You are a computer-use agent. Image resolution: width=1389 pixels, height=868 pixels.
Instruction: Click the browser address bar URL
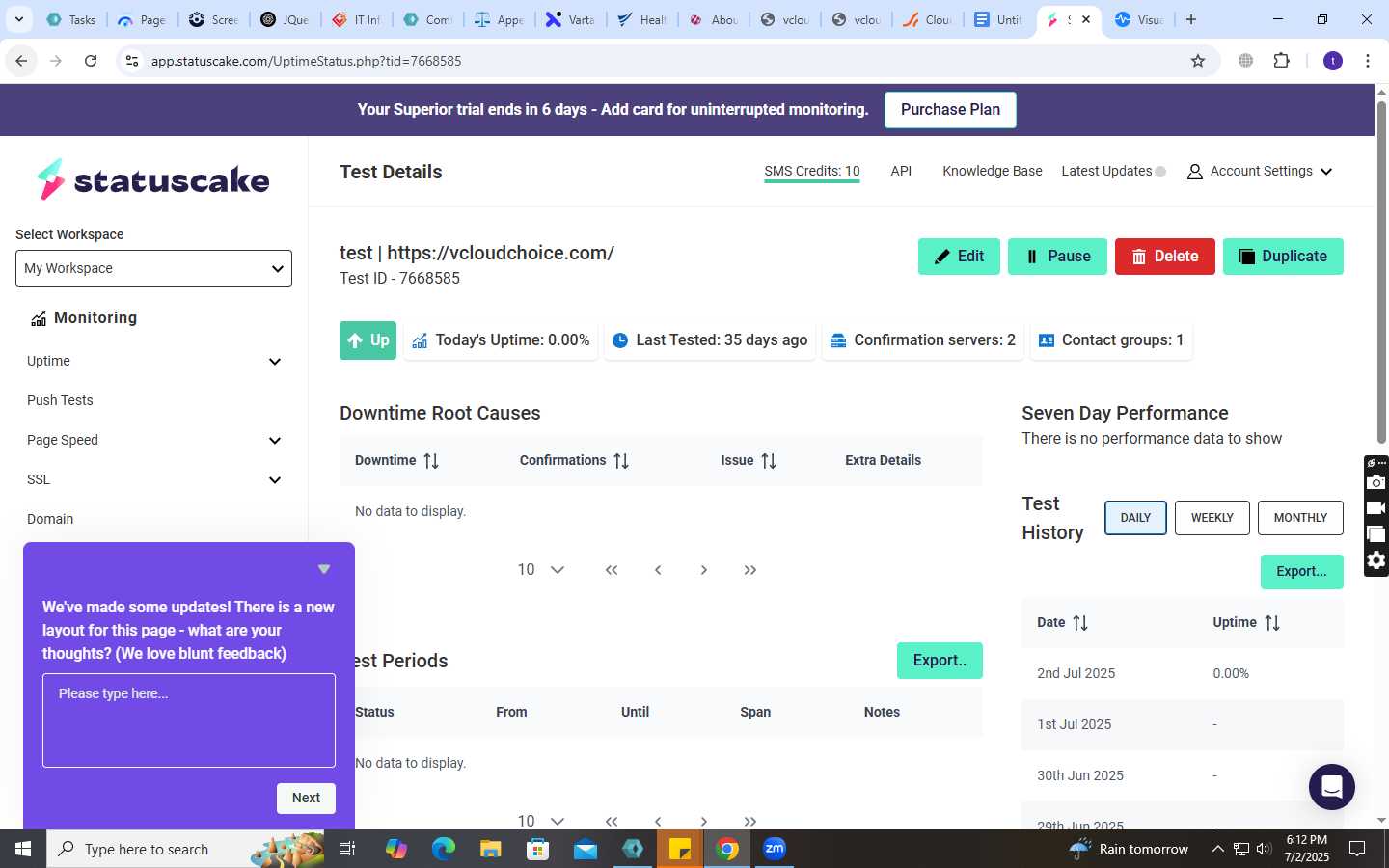coord(306,61)
